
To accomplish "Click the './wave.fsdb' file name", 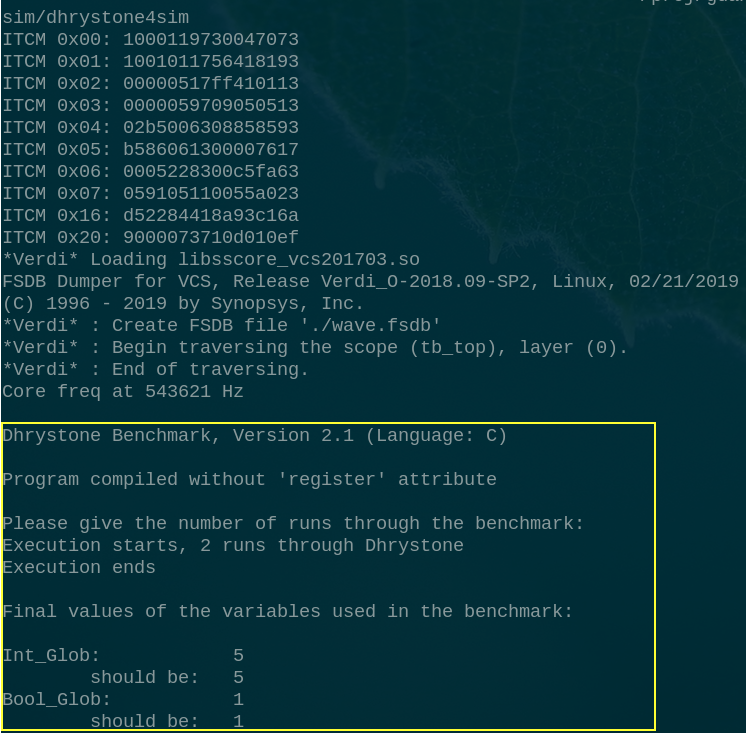I will (x=371, y=325).
